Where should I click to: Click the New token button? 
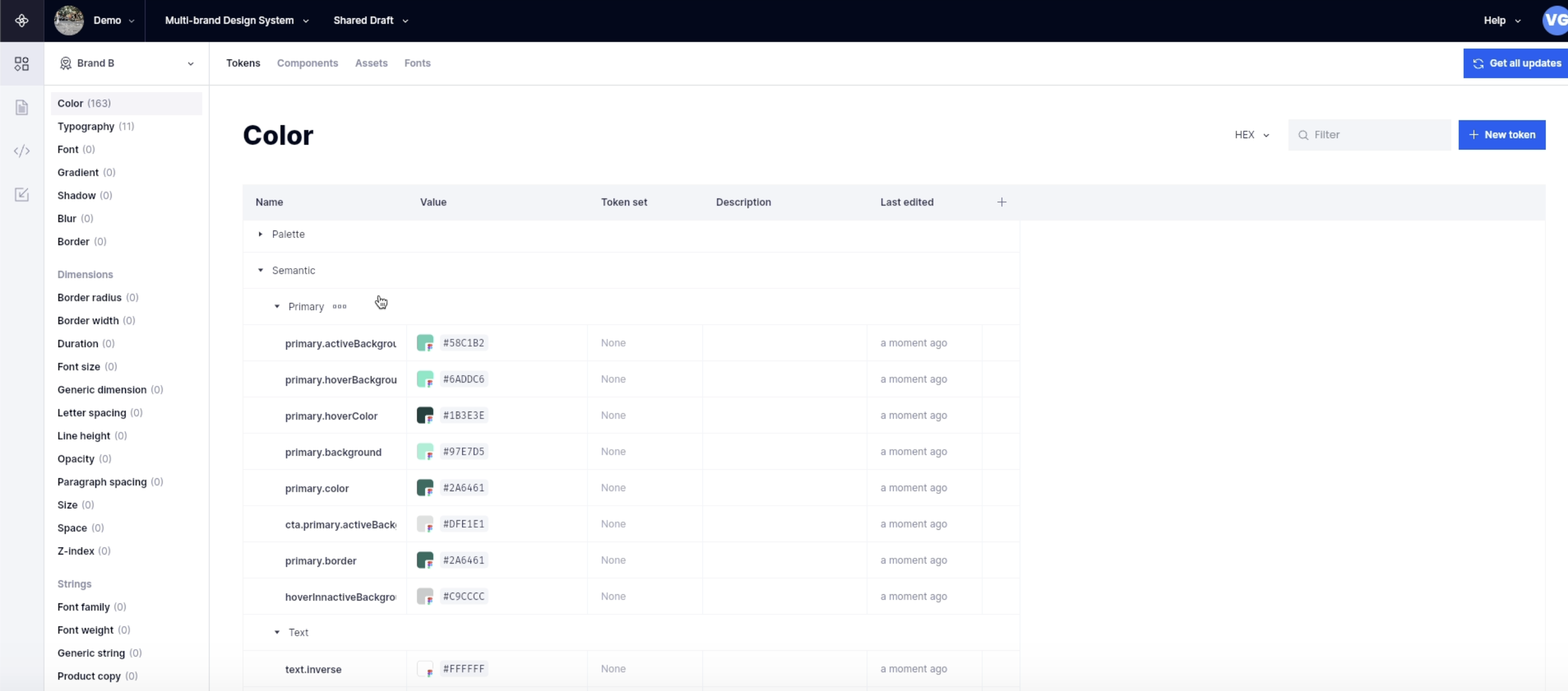pyautogui.click(x=1501, y=135)
